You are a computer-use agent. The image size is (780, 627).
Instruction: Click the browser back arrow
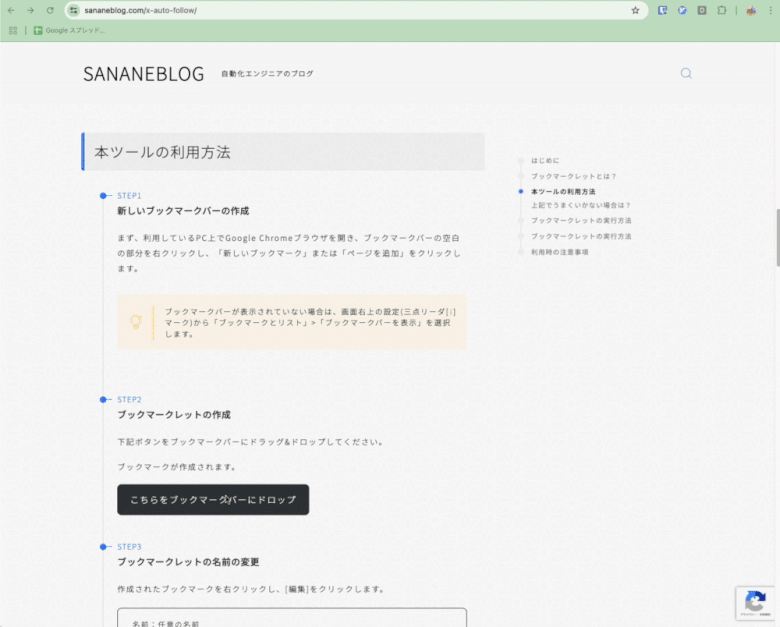(11, 10)
